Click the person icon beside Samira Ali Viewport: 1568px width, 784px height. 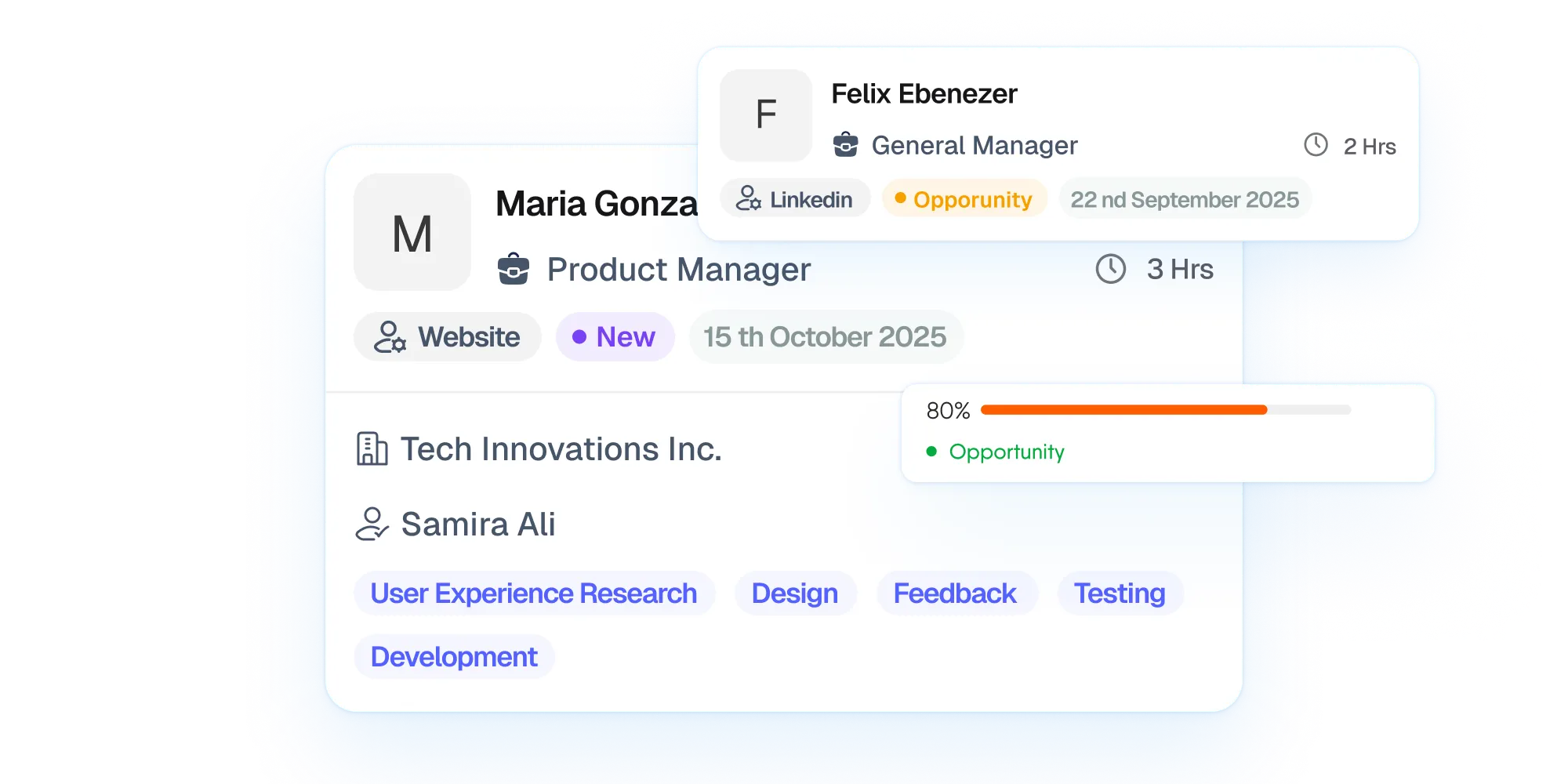tap(372, 524)
